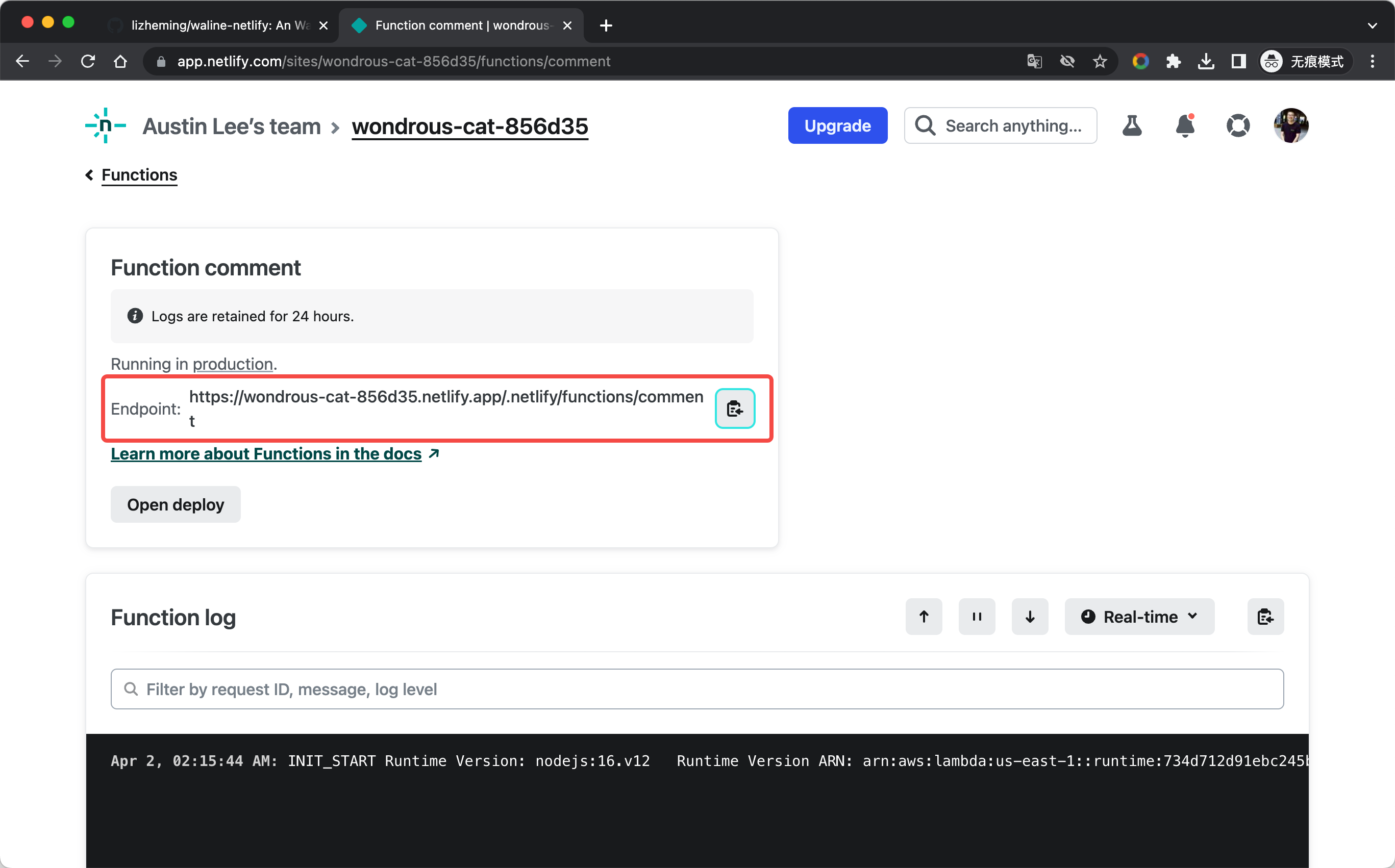This screenshot has width=1395, height=868.
Task: Pause real-time log streaming
Action: click(x=976, y=617)
